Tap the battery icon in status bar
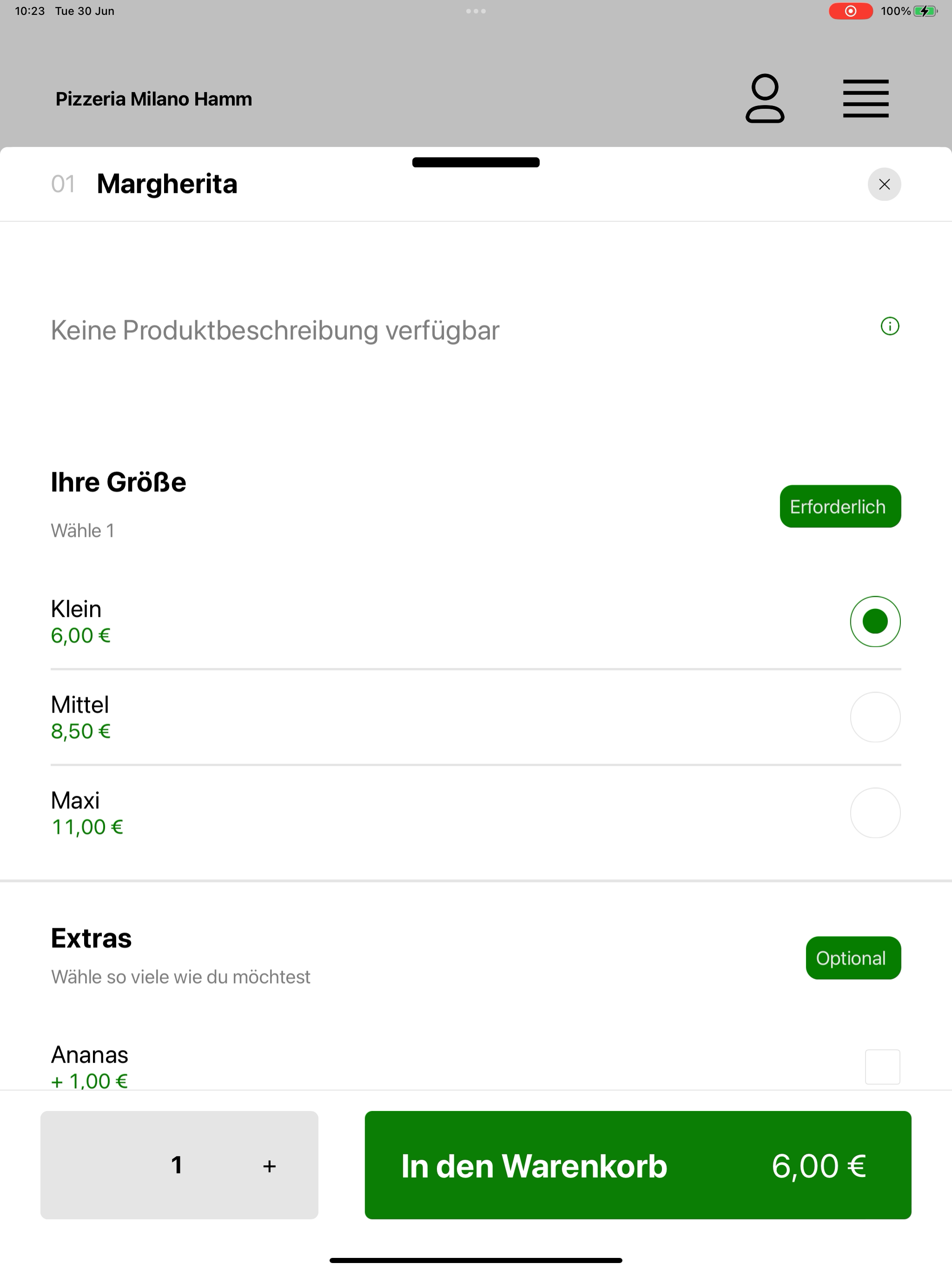 tap(925, 11)
